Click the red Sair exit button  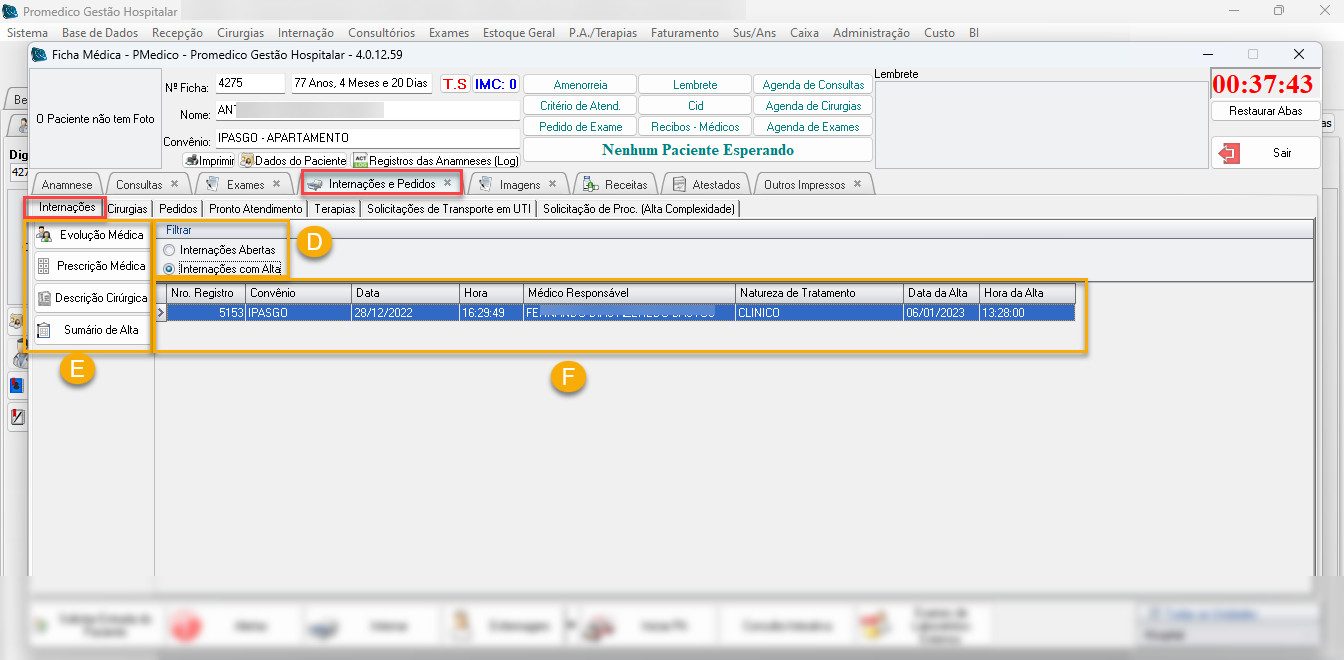(1265, 153)
